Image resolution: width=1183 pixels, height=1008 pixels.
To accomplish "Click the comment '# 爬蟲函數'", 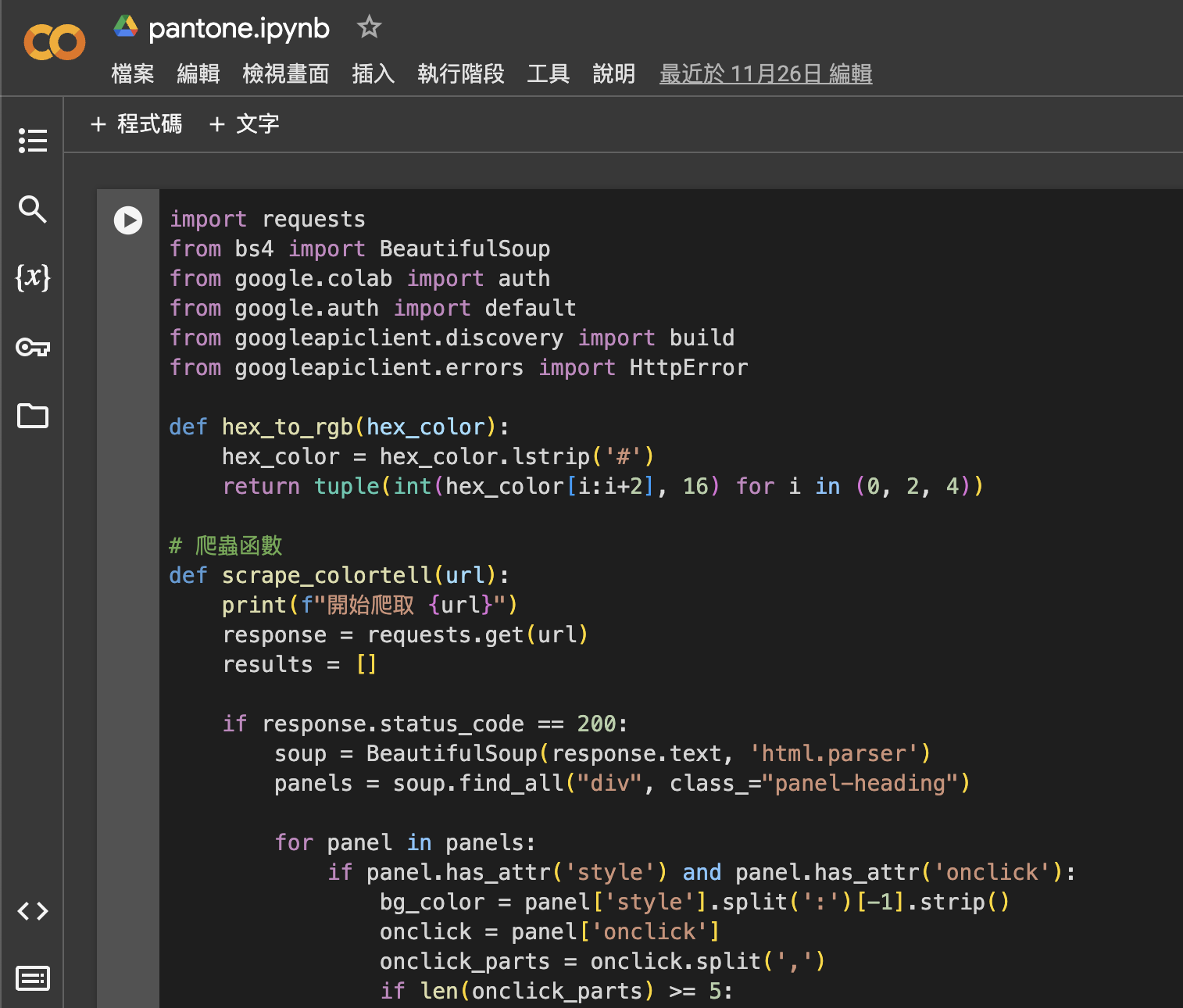I will (226, 545).
